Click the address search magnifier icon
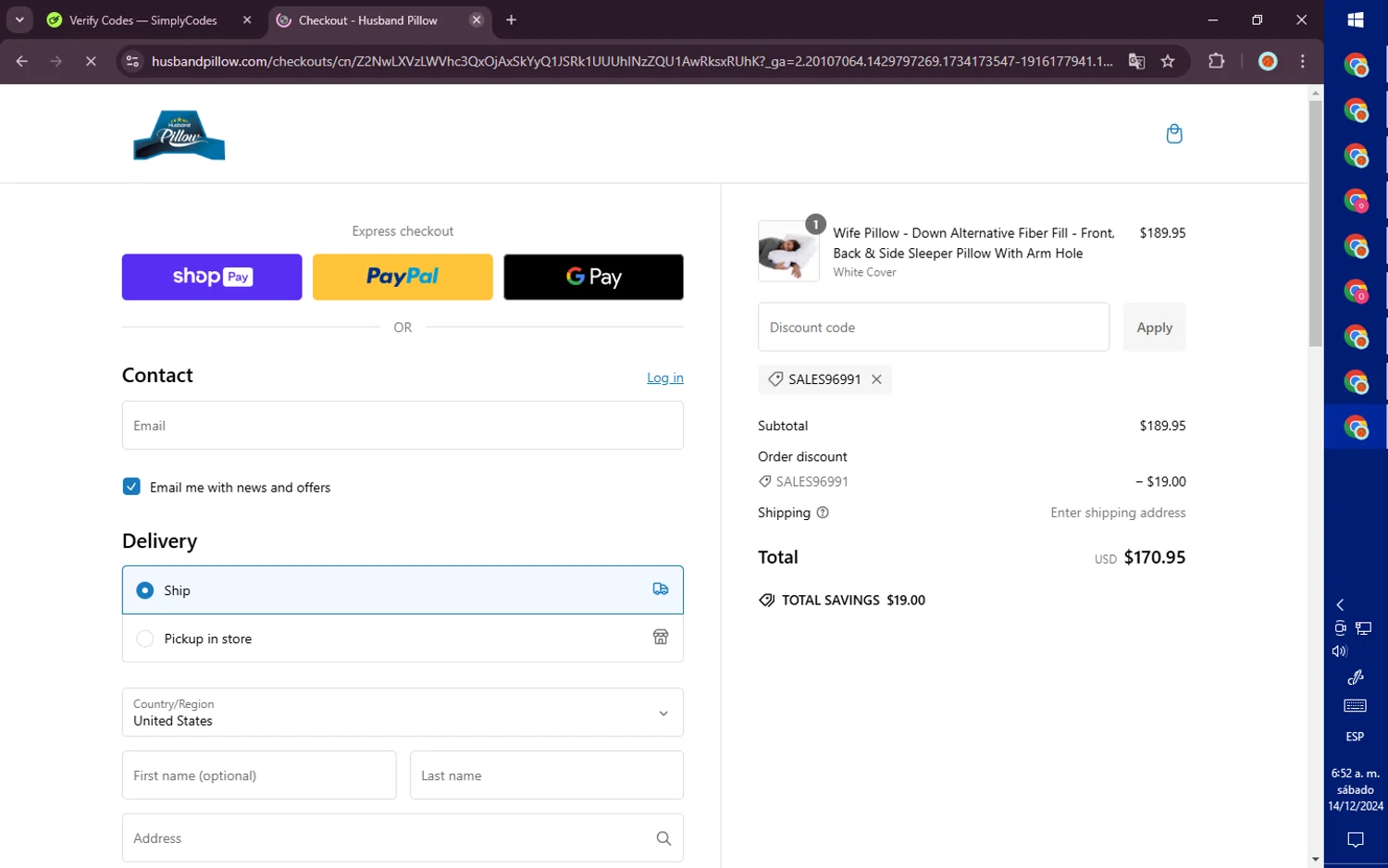Image resolution: width=1388 pixels, height=868 pixels. (663, 838)
